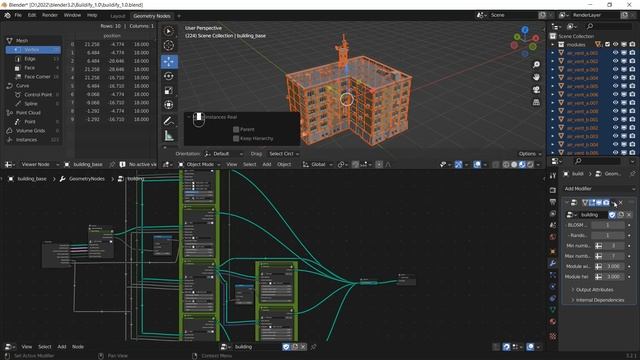The height and width of the screenshot is (360, 640).
Task: Toggle modifier render visibility button
Action: coord(606,202)
